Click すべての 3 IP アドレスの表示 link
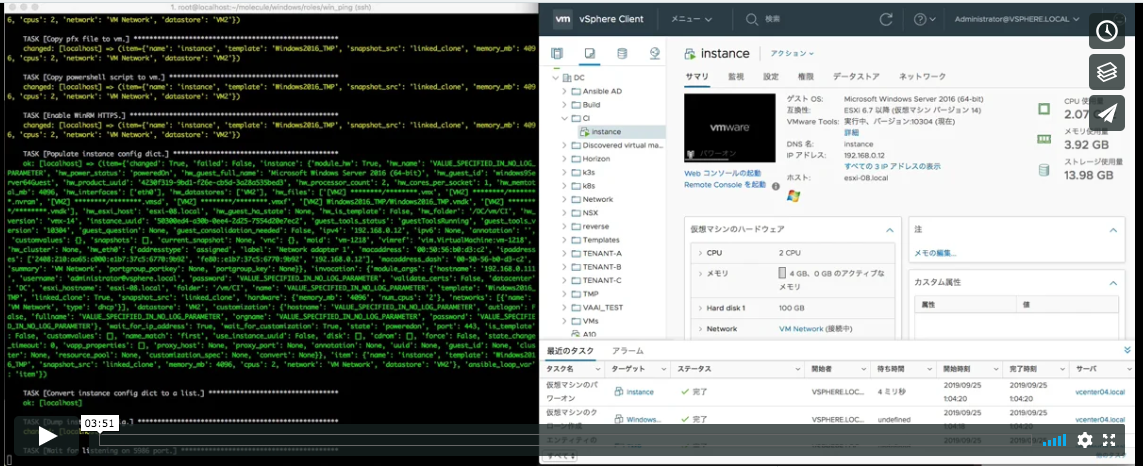The image size is (1143, 467). [892, 167]
